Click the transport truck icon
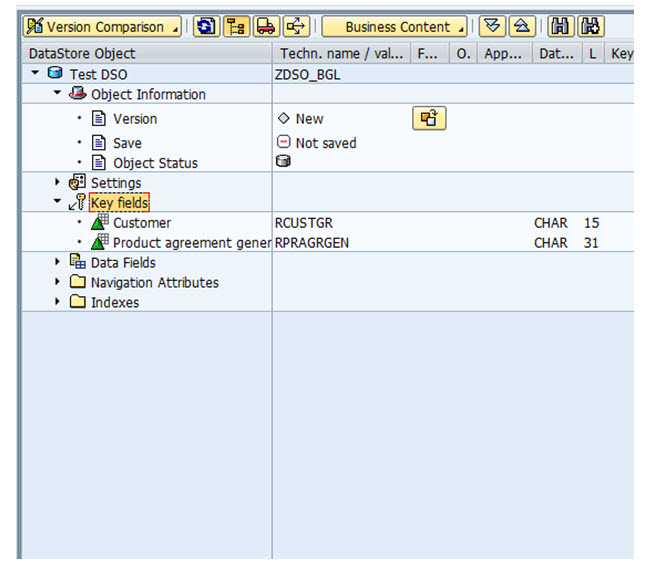Image resolution: width=663 pixels, height=575 pixels. [x=266, y=27]
